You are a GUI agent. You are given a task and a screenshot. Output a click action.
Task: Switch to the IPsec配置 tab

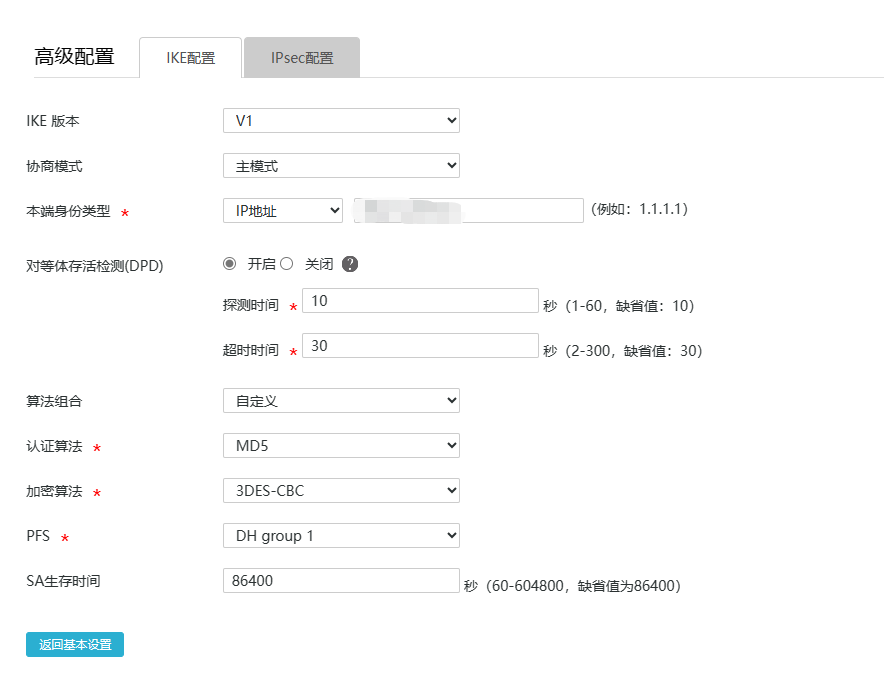(x=302, y=58)
